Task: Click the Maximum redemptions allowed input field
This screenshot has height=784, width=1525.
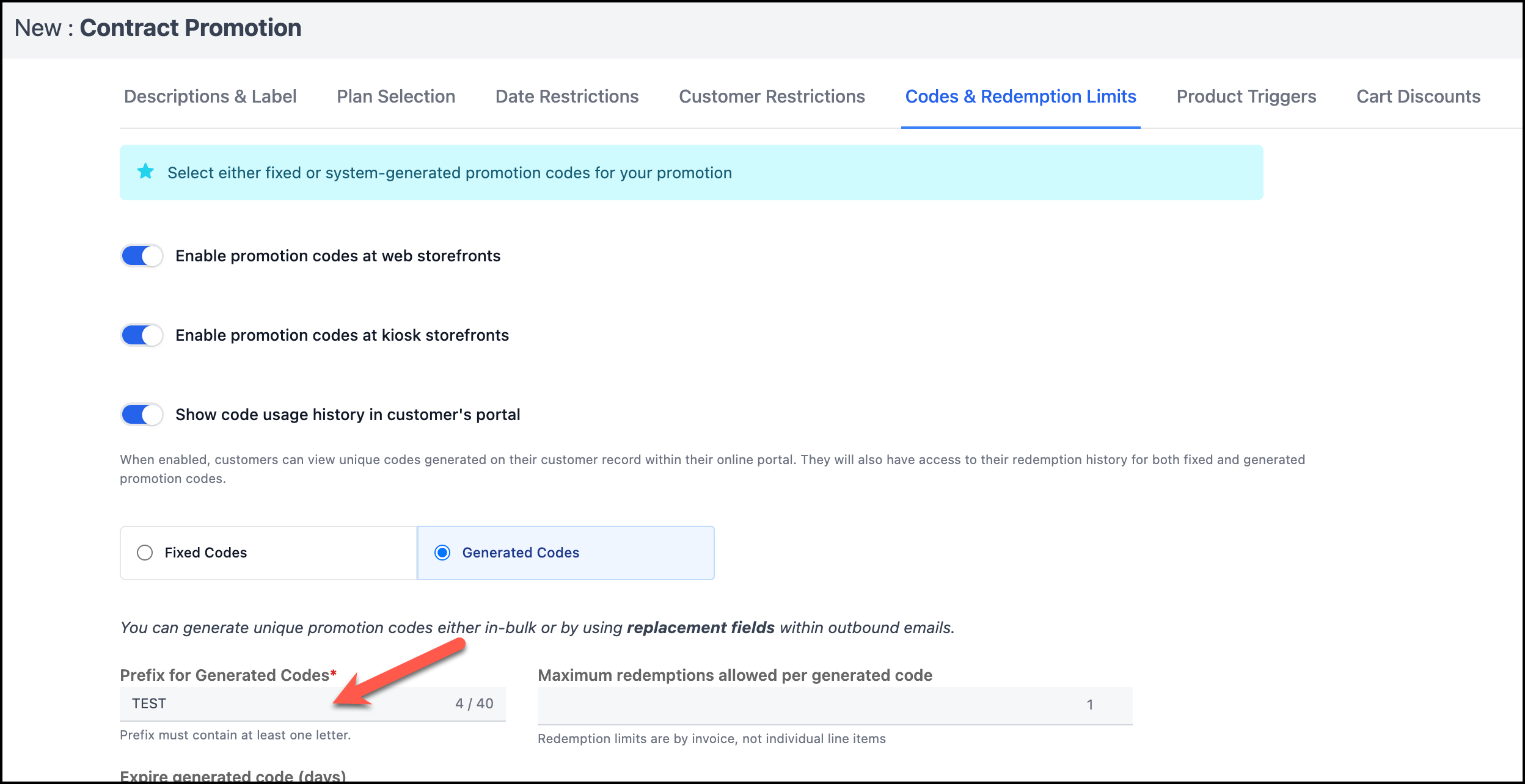Action: tap(835, 705)
